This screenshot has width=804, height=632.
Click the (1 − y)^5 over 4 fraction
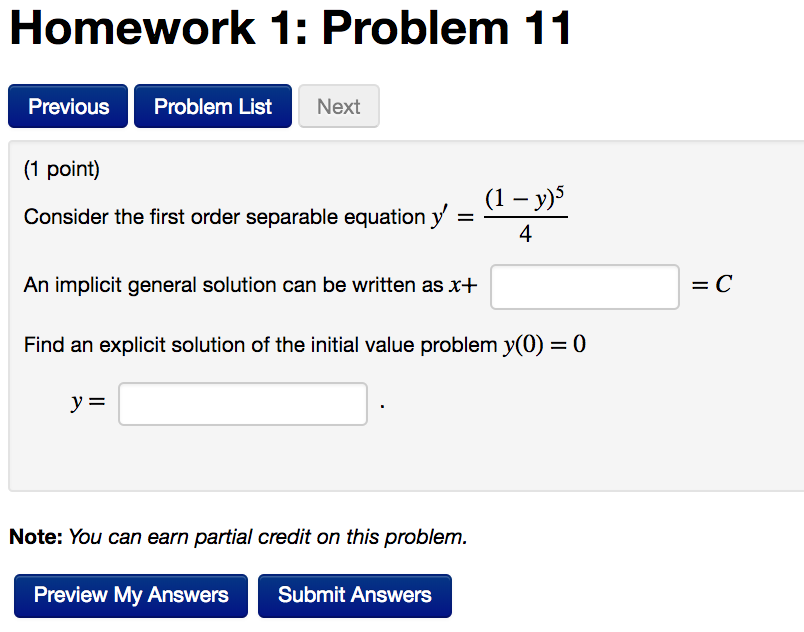525,216
